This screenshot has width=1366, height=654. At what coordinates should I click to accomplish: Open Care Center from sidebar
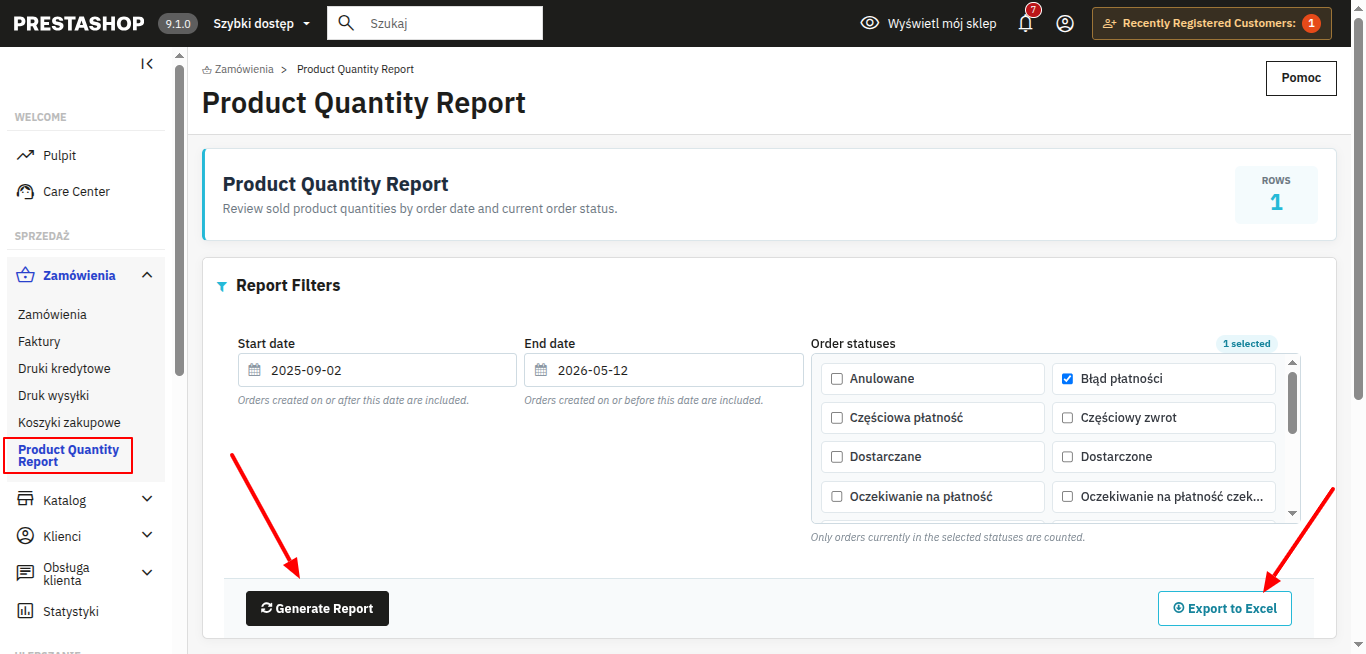[76, 191]
